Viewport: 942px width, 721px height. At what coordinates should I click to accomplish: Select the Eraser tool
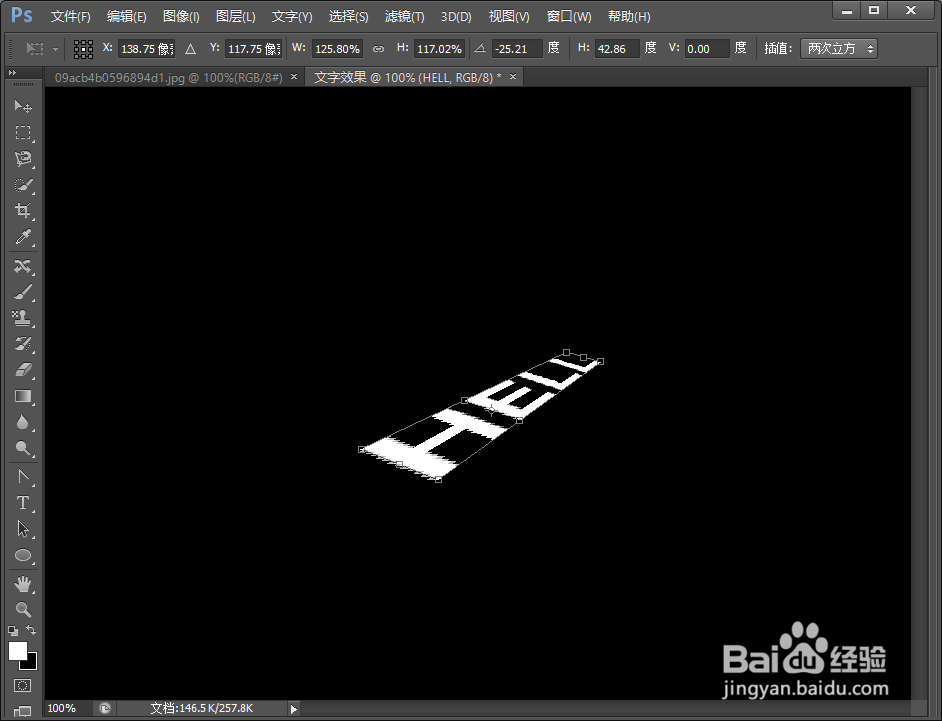click(23, 370)
